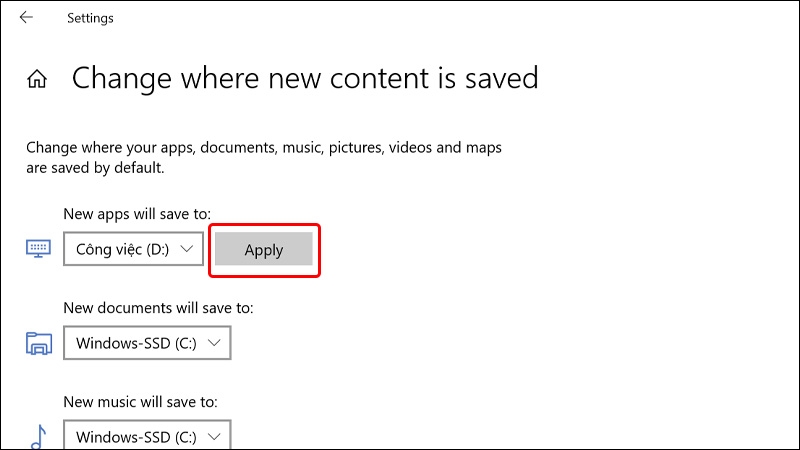Click the "Change where new content is saved" heading
The image size is (800, 450).
point(305,78)
